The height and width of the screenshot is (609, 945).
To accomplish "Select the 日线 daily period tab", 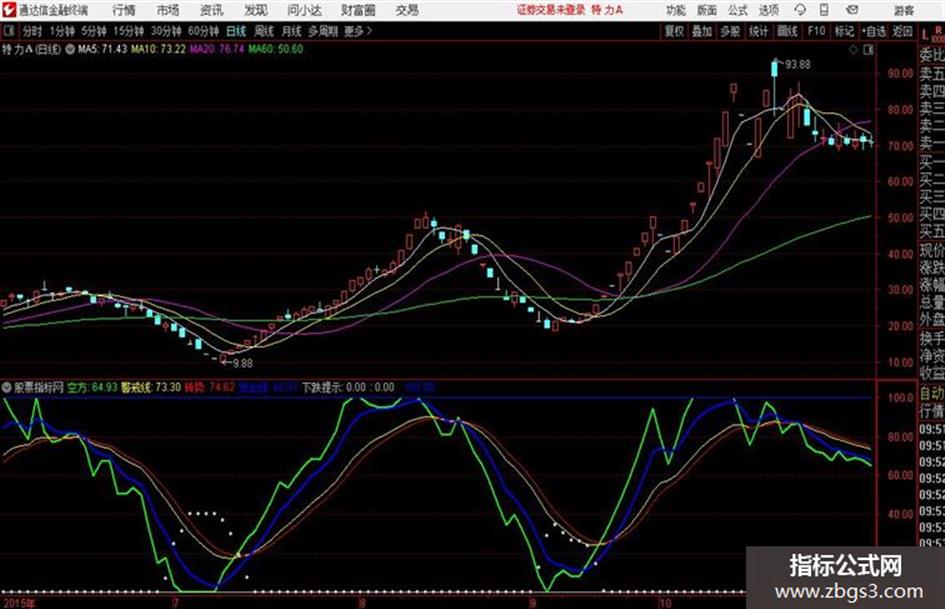I will tap(236, 31).
